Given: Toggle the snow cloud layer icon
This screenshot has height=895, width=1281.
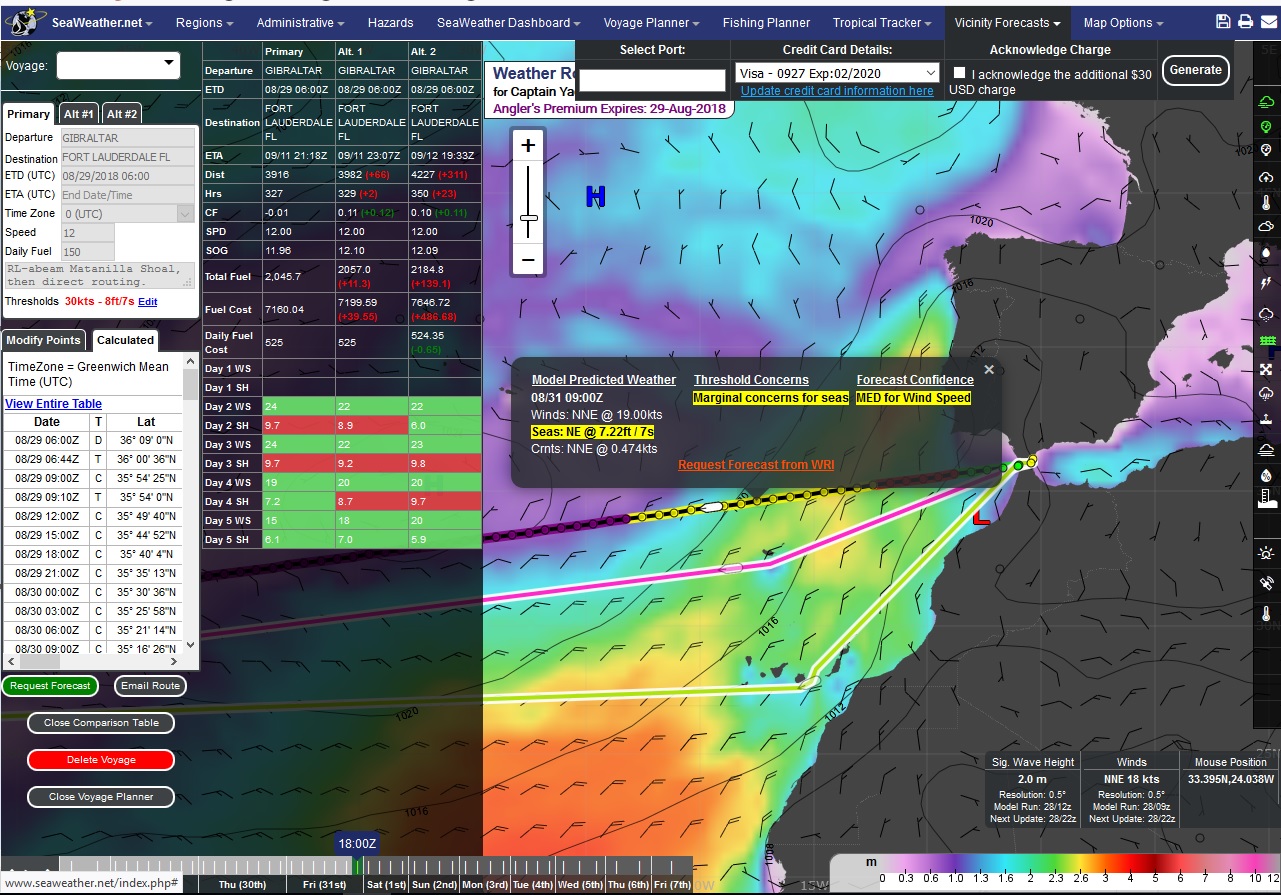Looking at the screenshot, I should (1266, 315).
